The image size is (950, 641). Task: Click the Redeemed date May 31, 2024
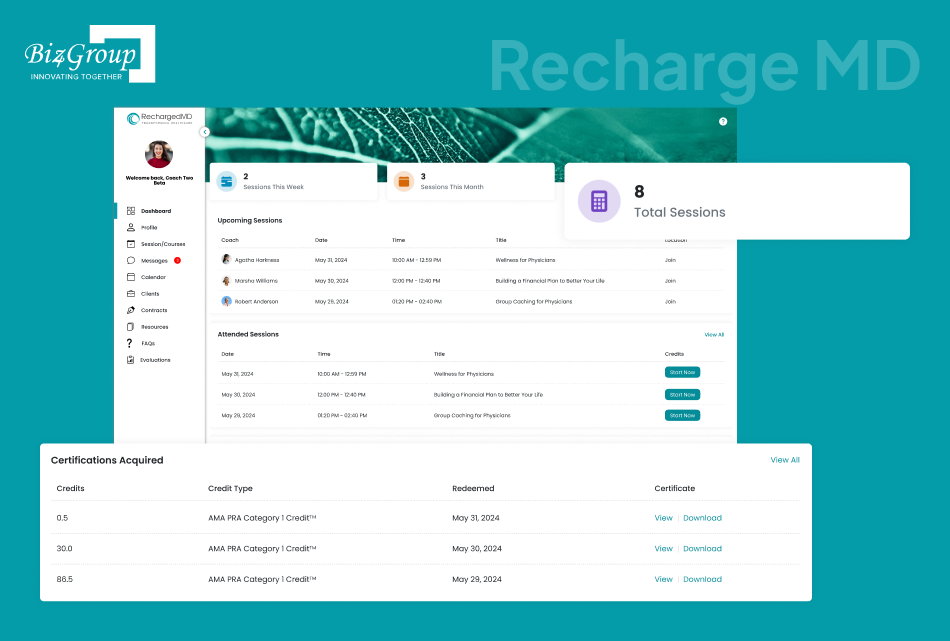click(476, 518)
